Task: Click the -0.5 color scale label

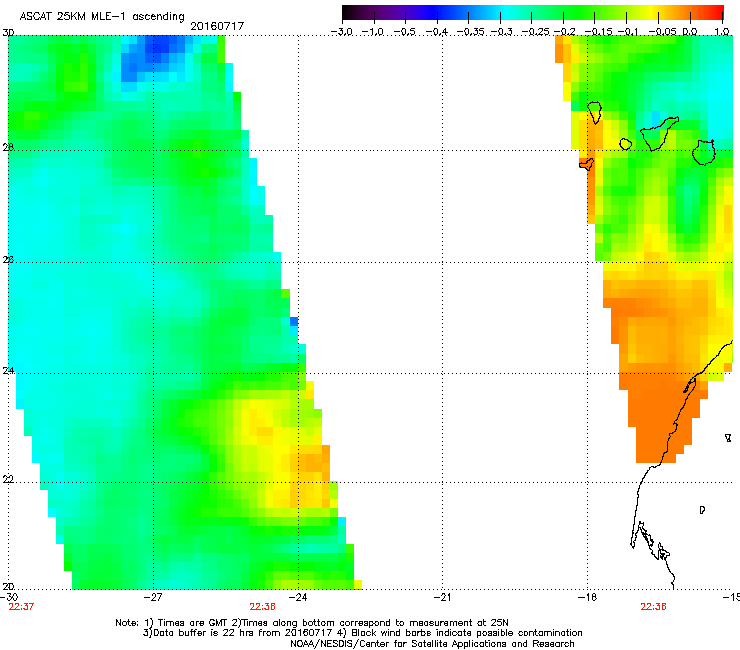Action: click(404, 32)
